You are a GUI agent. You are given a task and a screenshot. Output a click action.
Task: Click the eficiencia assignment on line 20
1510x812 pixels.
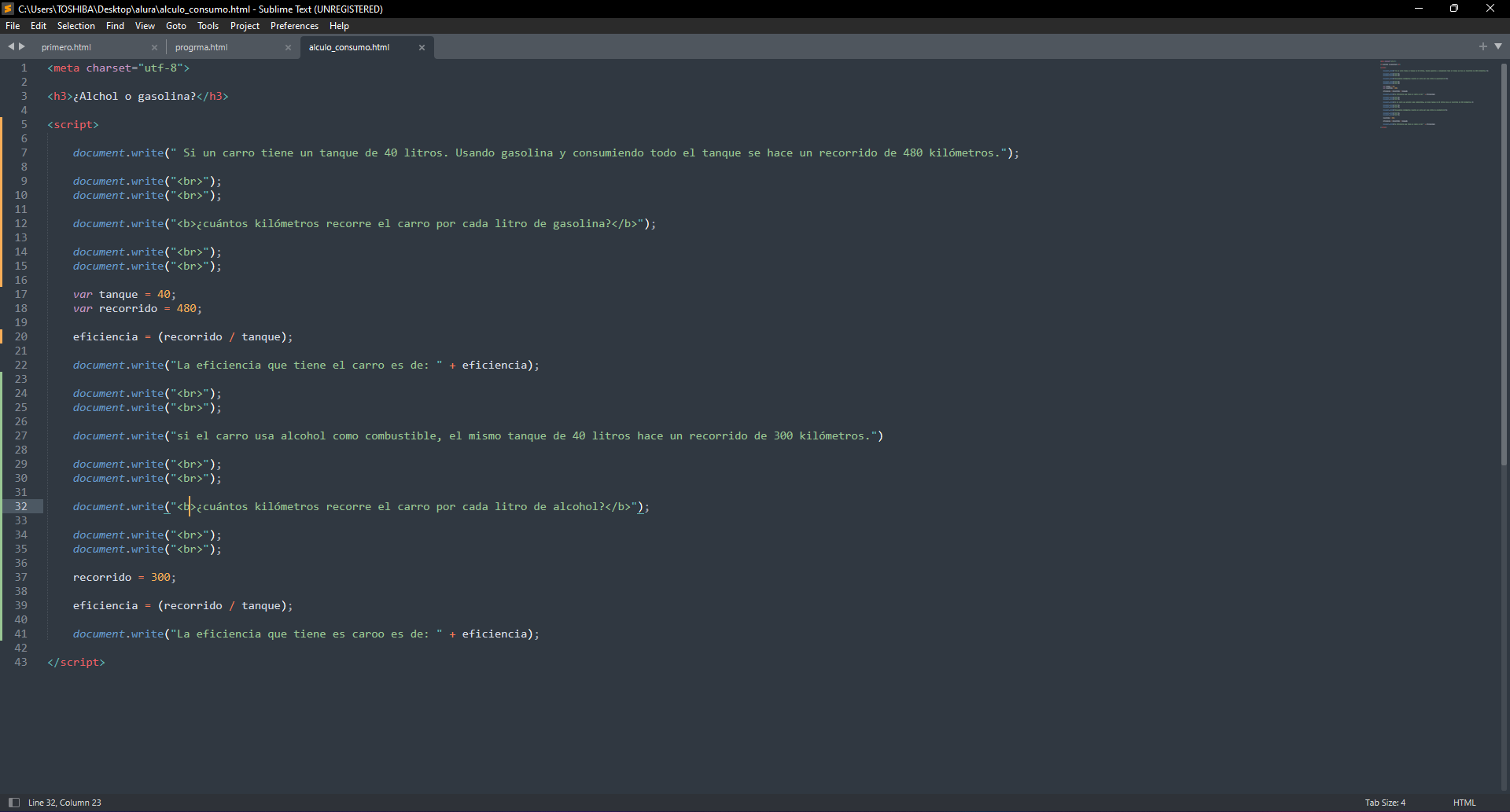182,337
